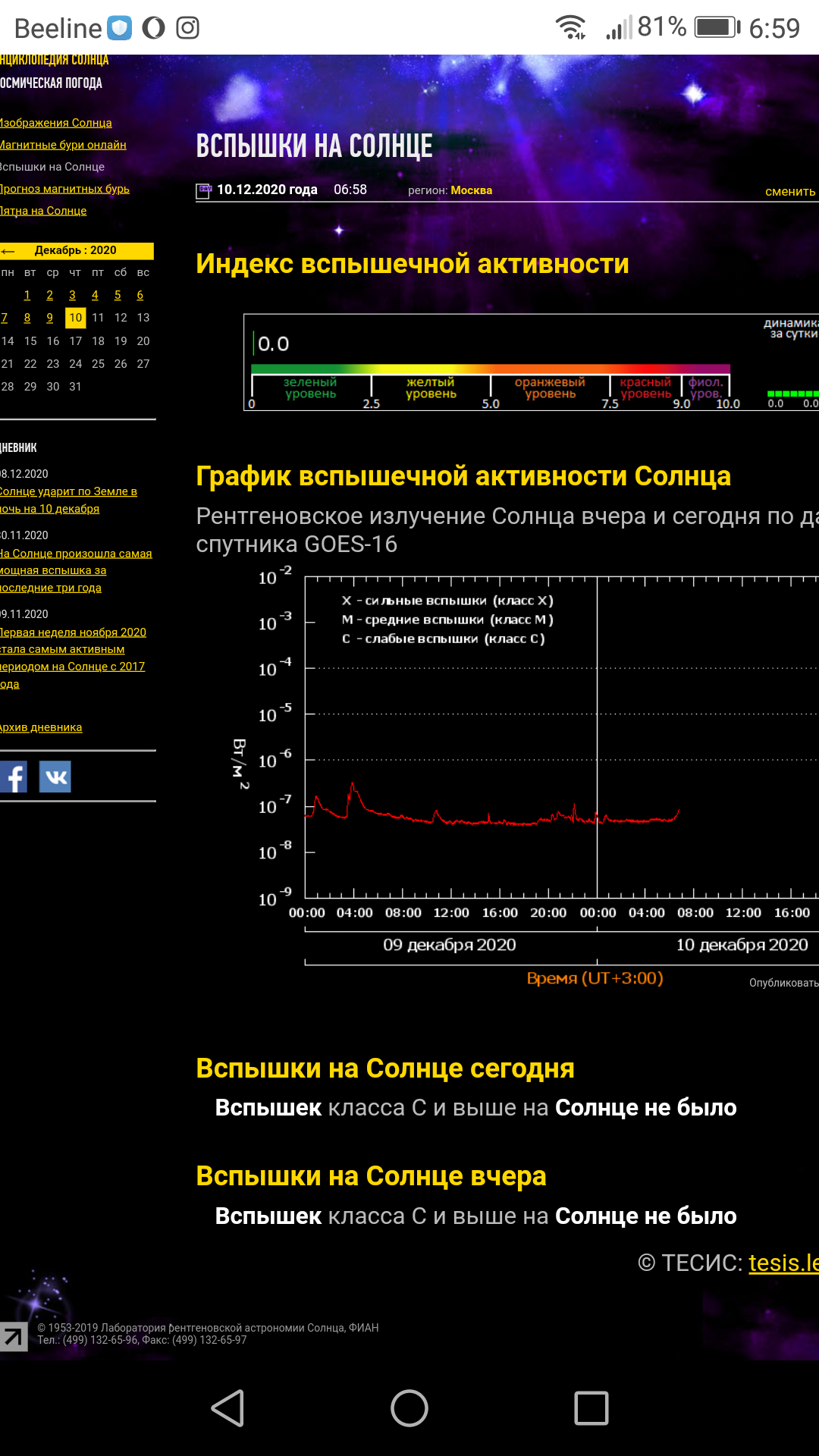Tap the arrow icon in bottom-left corner
This screenshot has width=819, height=1456.
click(13, 1336)
